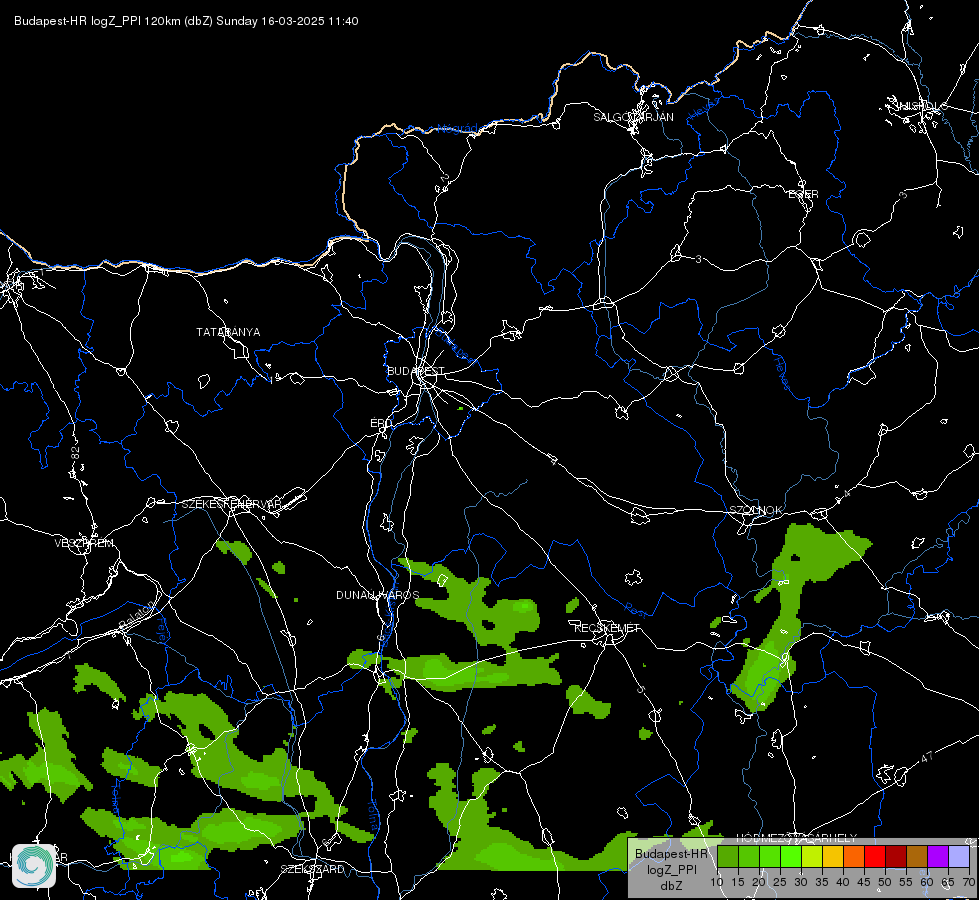Viewport: 979px width, 900px height.
Task: Click the KECSKEMET city label
Action: [x=607, y=628]
